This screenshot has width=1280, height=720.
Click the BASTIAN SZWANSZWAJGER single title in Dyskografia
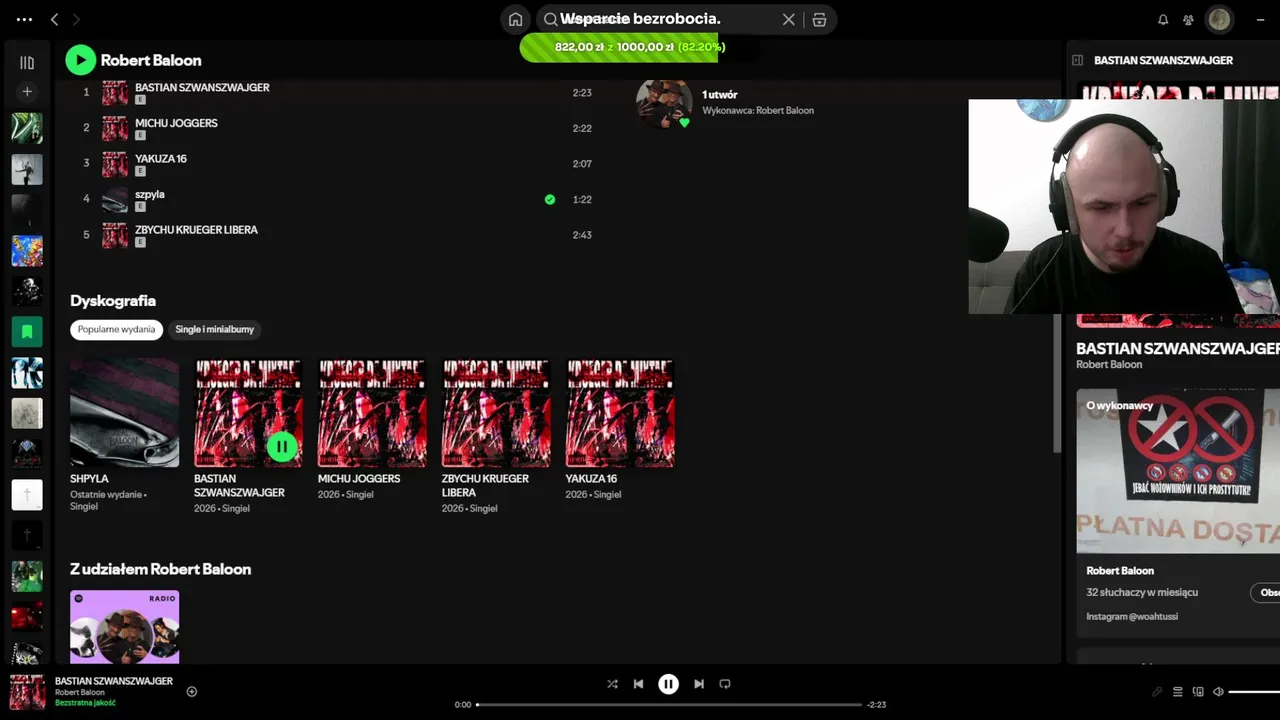239,486
